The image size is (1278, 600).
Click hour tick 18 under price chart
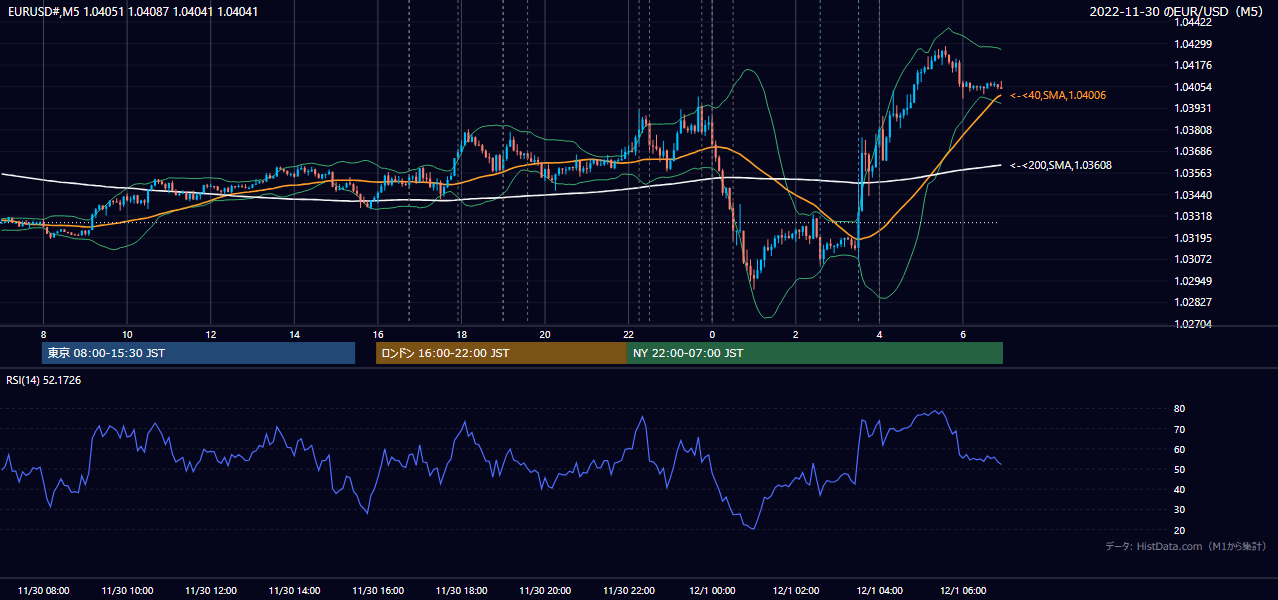[461, 334]
